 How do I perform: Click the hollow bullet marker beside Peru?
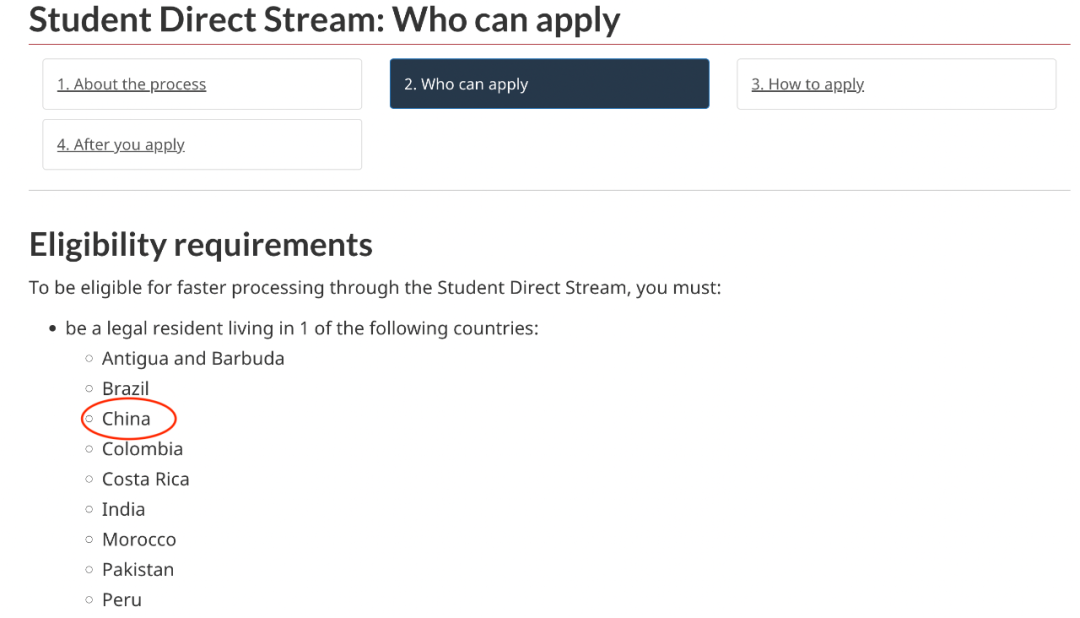89,601
